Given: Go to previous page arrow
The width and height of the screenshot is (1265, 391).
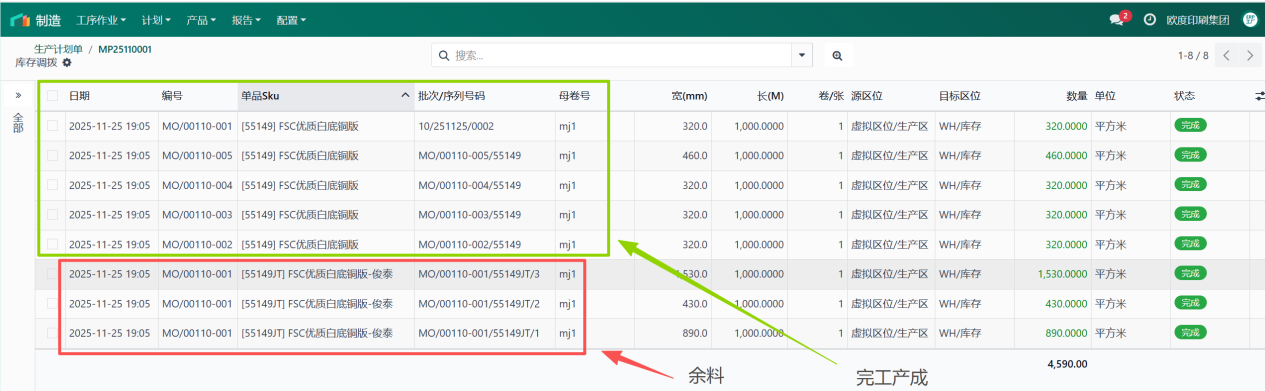Looking at the screenshot, I should 1227,55.
